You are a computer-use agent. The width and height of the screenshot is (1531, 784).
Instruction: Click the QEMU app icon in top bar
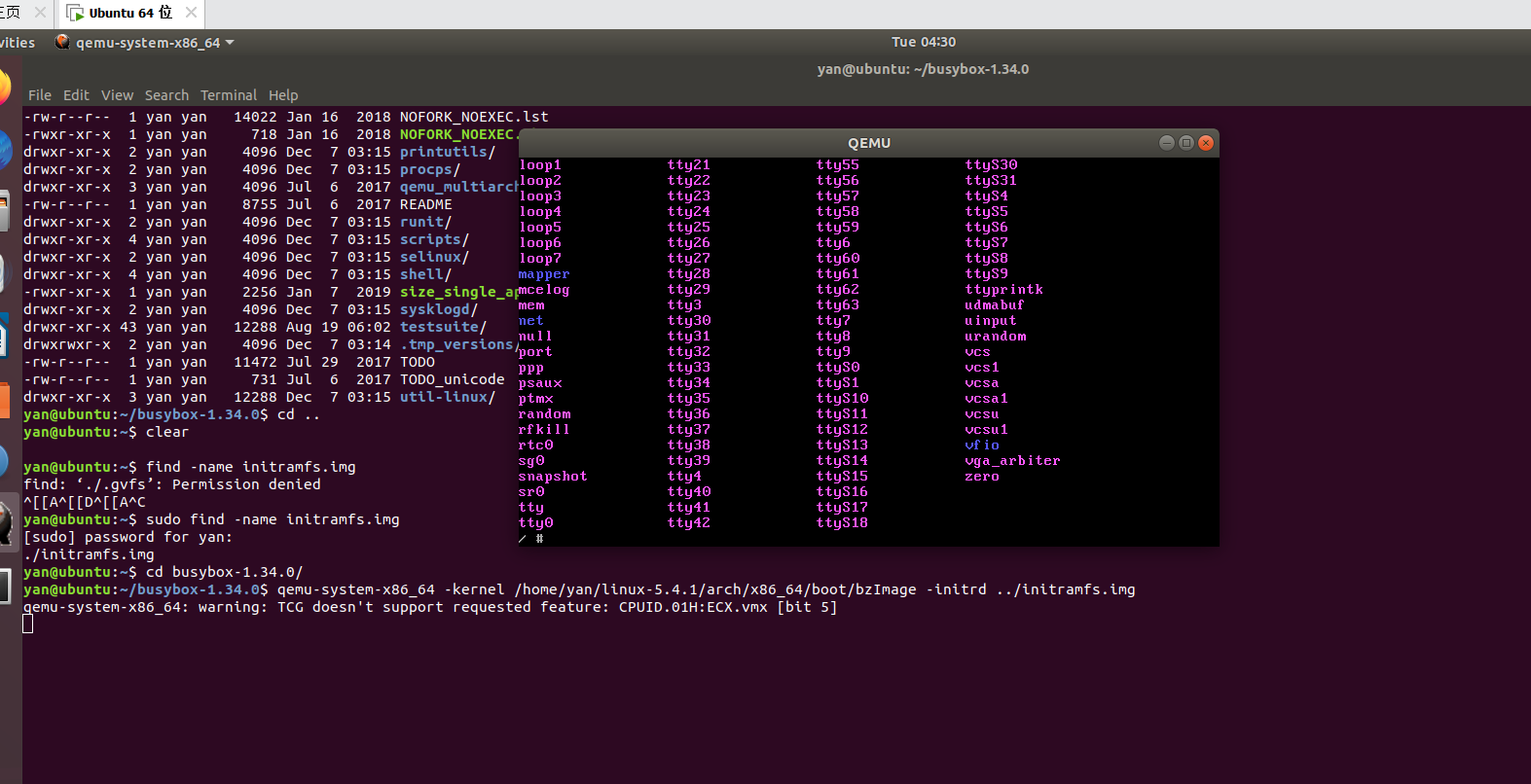click(x=63, y=42)
